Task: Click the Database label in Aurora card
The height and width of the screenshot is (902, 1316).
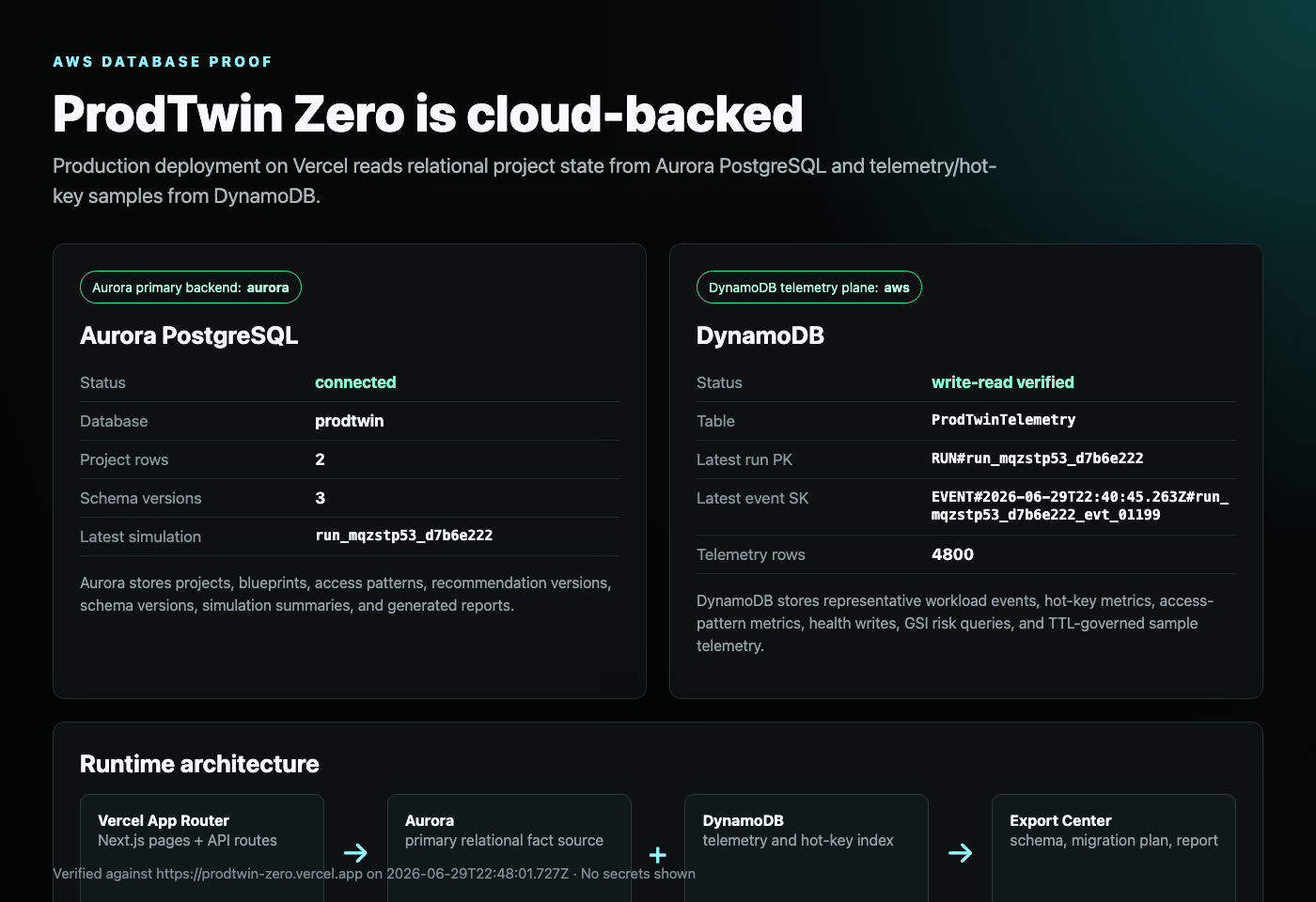Action: point(114,421)
